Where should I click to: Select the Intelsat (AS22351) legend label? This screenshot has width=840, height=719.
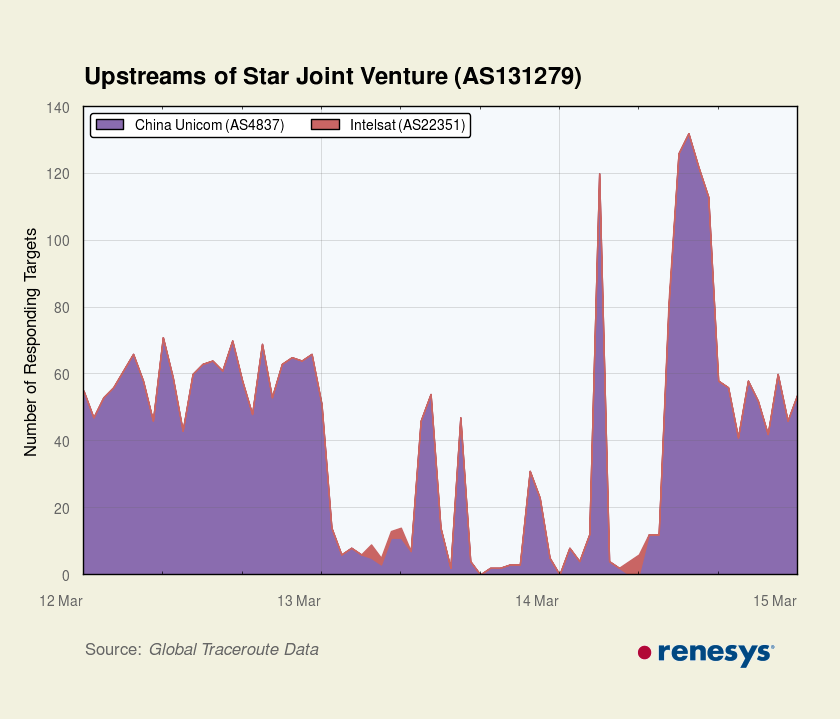(x=406, y=125)
